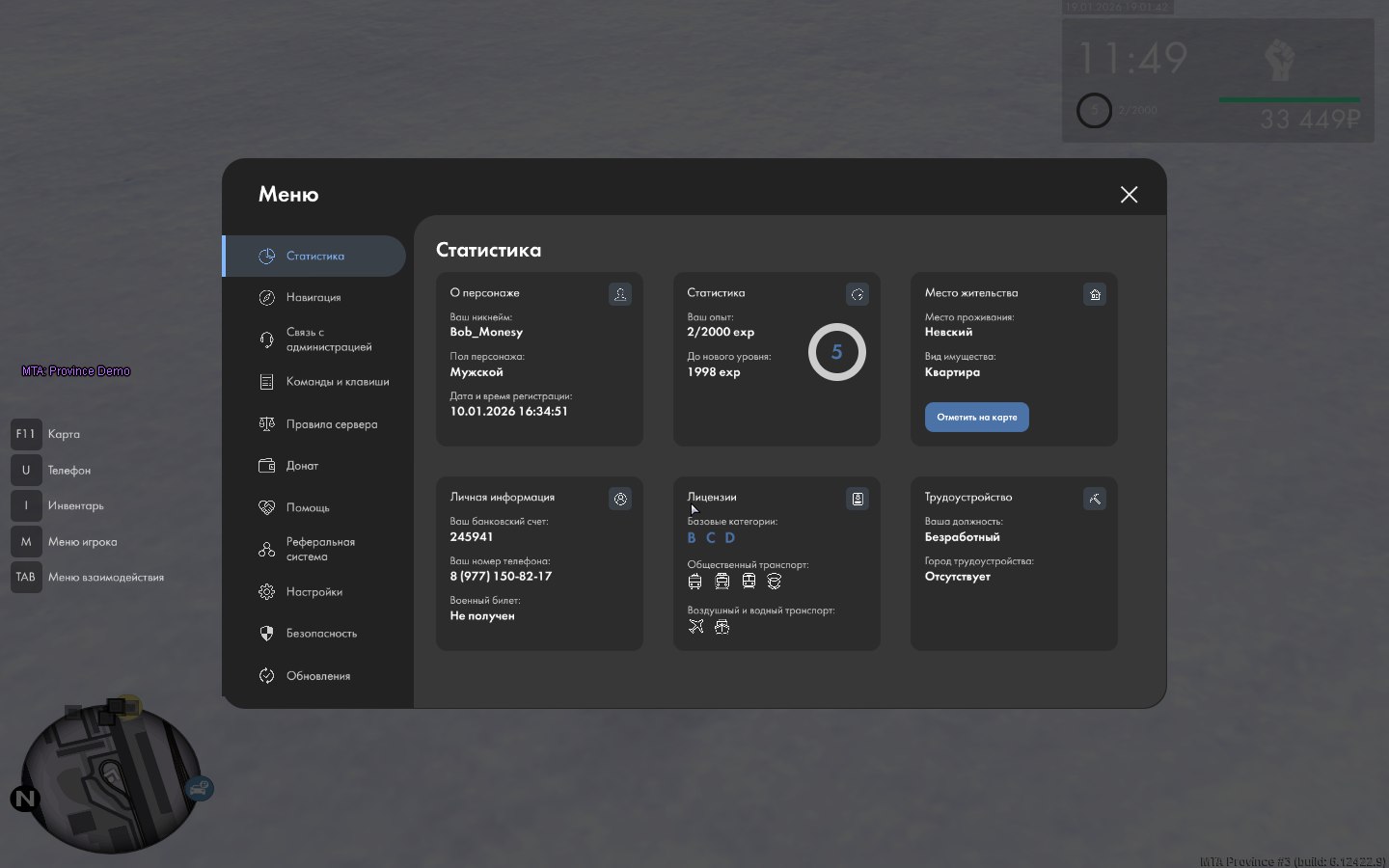Click the level 5 circular progress ring

tap(837, 352)
